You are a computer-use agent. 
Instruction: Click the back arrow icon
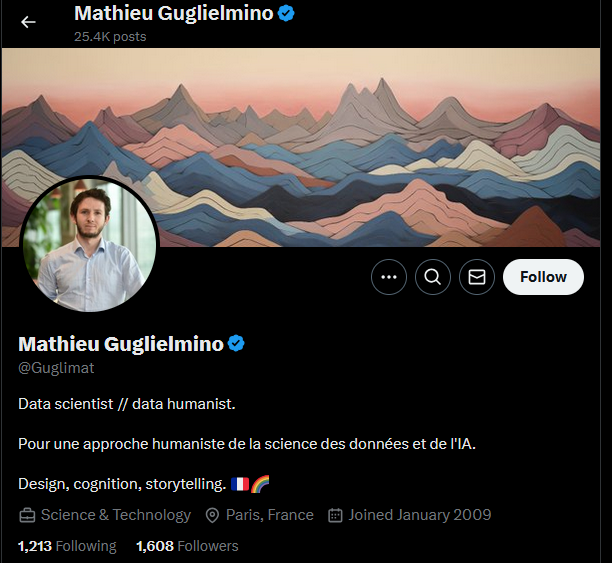coord(28,21)
